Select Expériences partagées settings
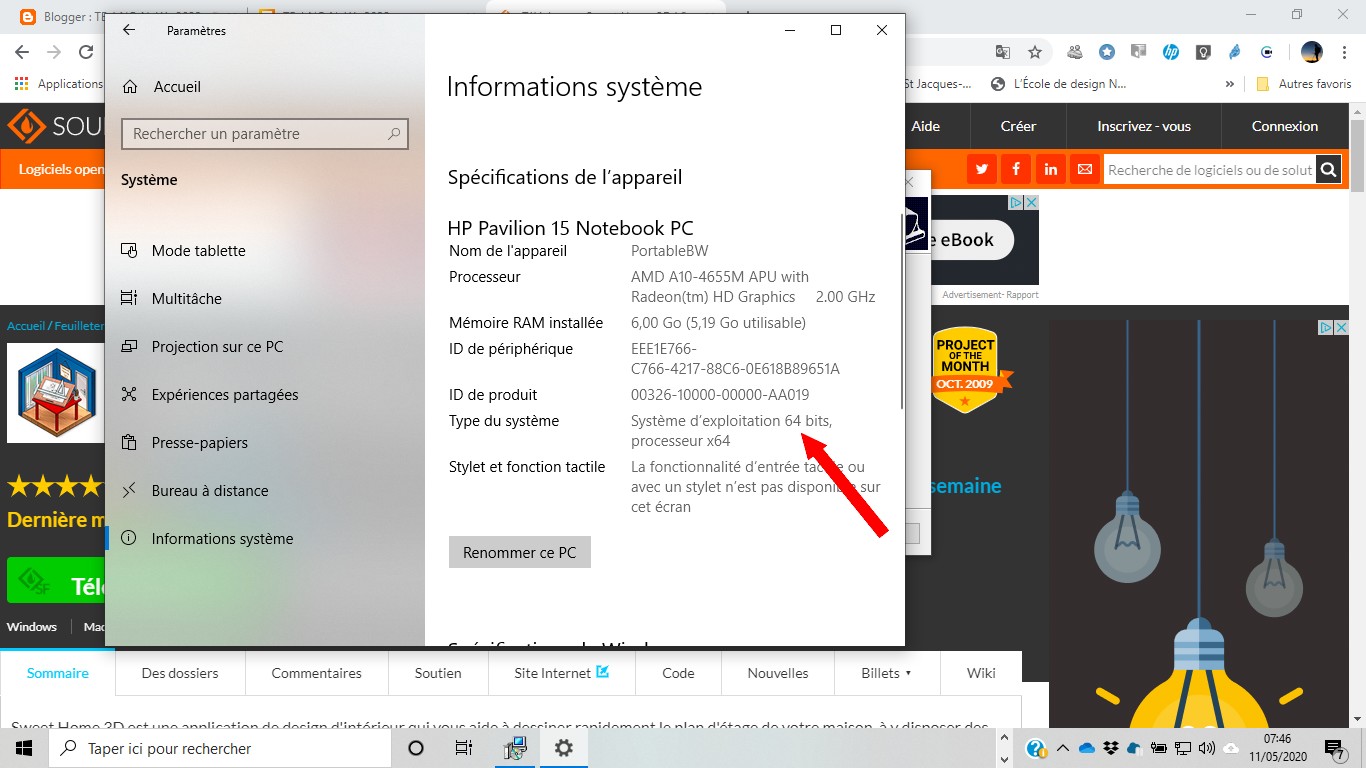This screenshot has height=768, width=1366. click(x=224, y=394)
